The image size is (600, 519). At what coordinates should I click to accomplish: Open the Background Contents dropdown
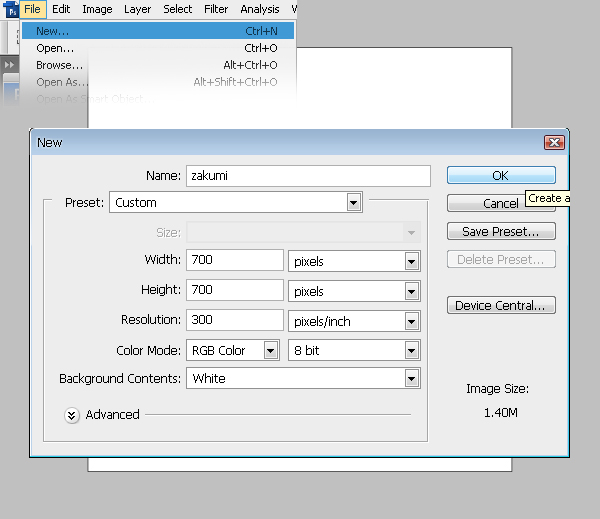(411, 379)
